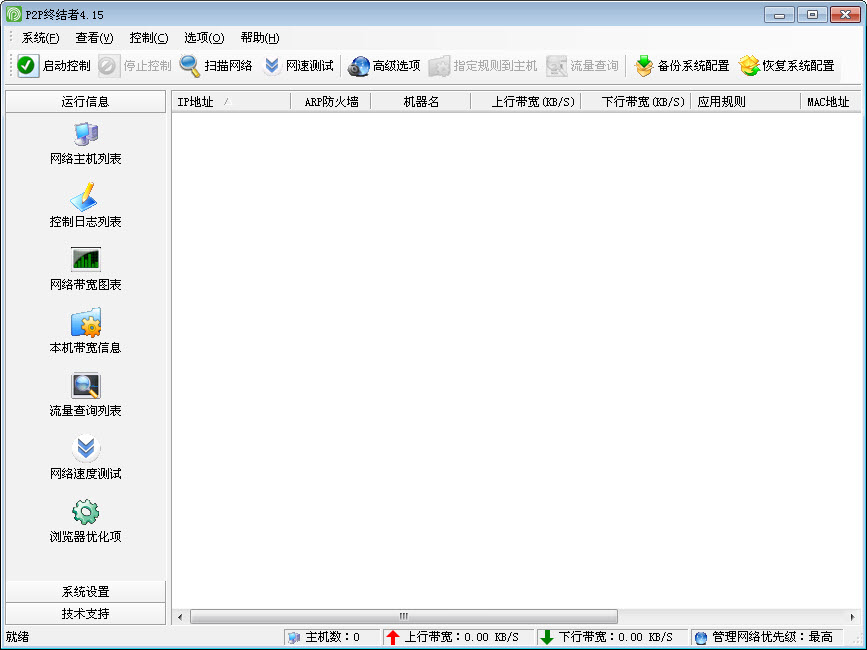Show the 网络带宽图表 bandwidth chart
Image resolution: width=867 pixels, height=650 pixels.
click(x=86, y=260)
